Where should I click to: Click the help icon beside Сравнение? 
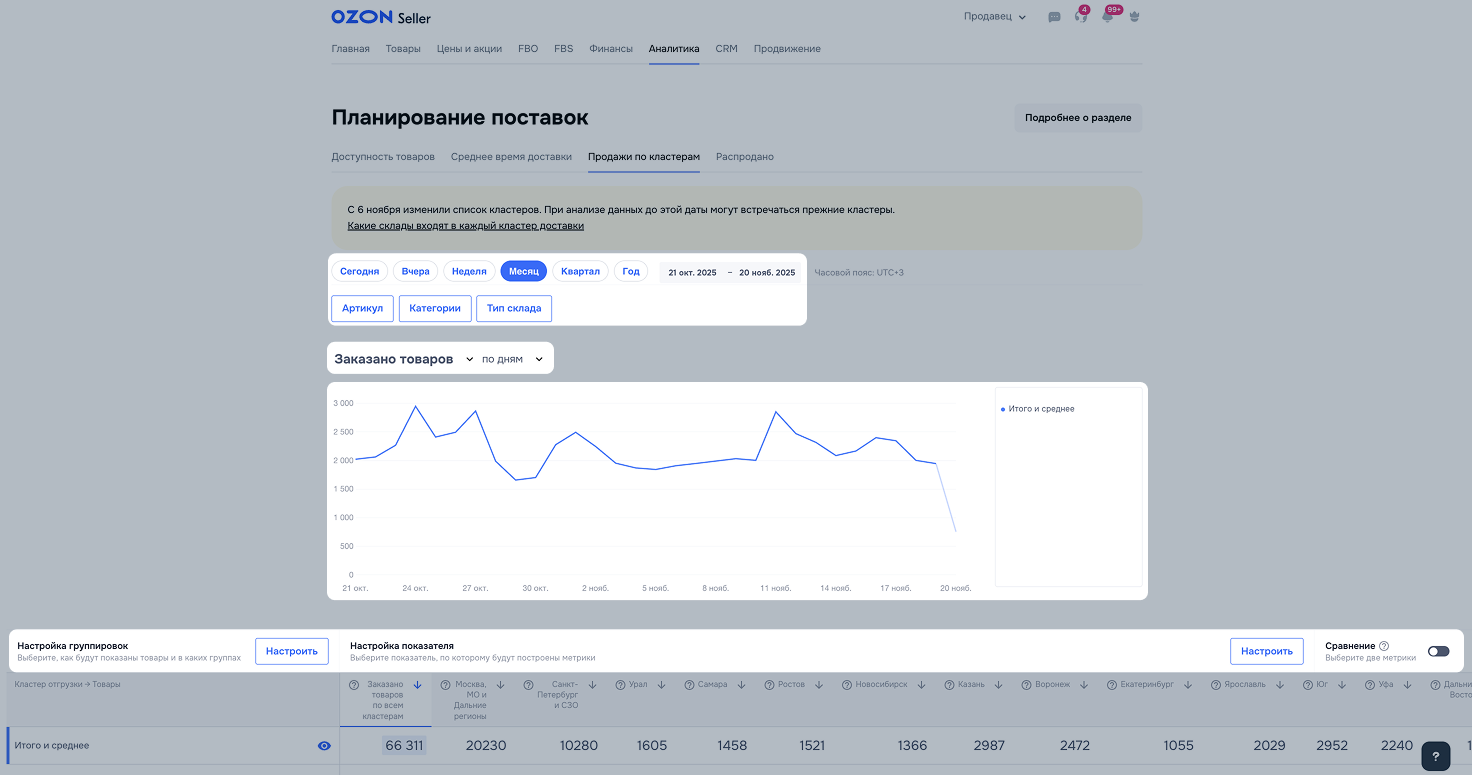[x=1384, y=646]
